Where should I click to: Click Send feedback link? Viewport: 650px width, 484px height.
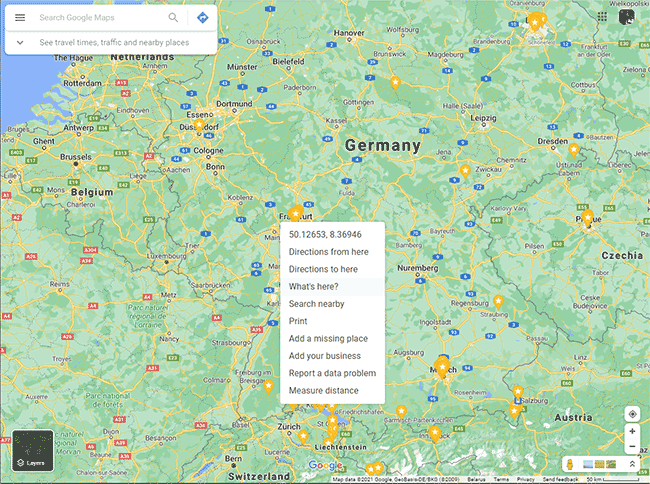(560, 479)
